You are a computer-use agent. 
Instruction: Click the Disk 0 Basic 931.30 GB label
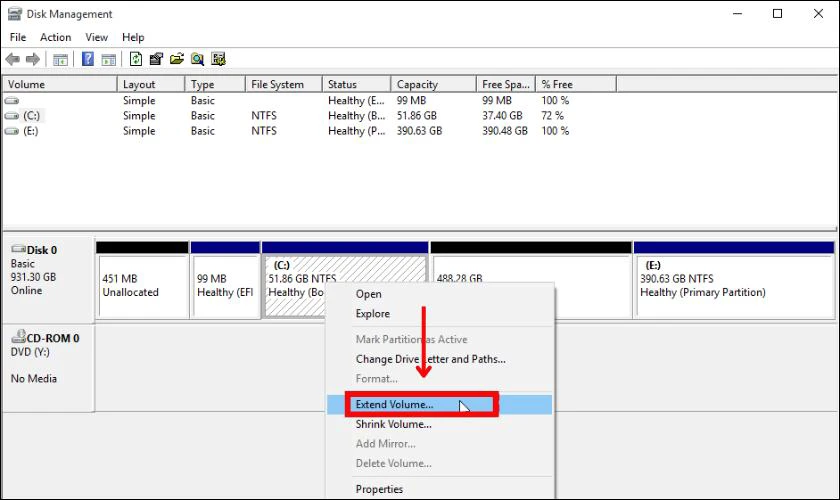pos(48,279)
